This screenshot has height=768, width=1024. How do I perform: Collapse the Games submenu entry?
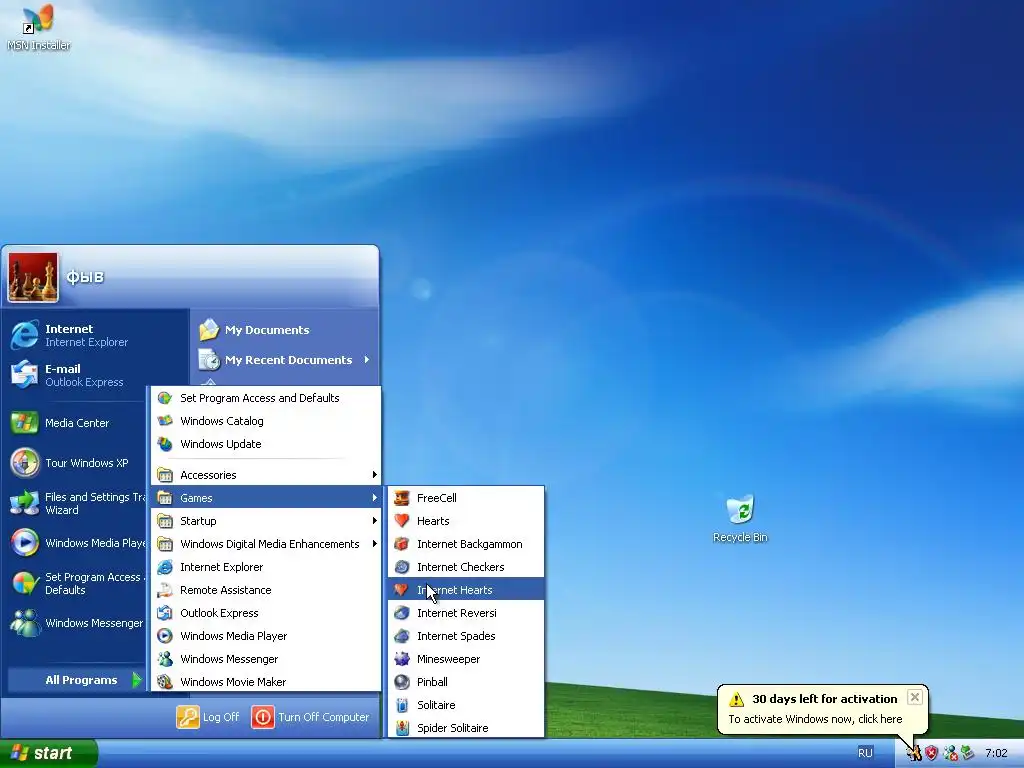coord(266,498)
